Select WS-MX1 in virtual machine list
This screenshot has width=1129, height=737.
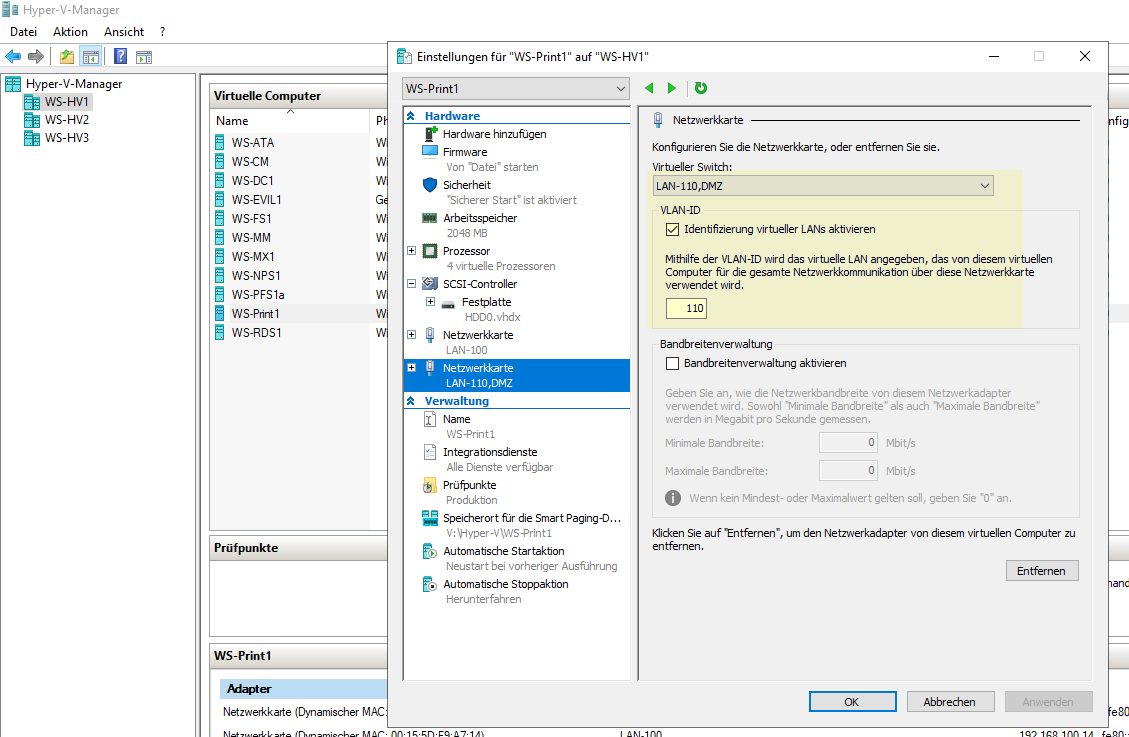pos(253,257)
